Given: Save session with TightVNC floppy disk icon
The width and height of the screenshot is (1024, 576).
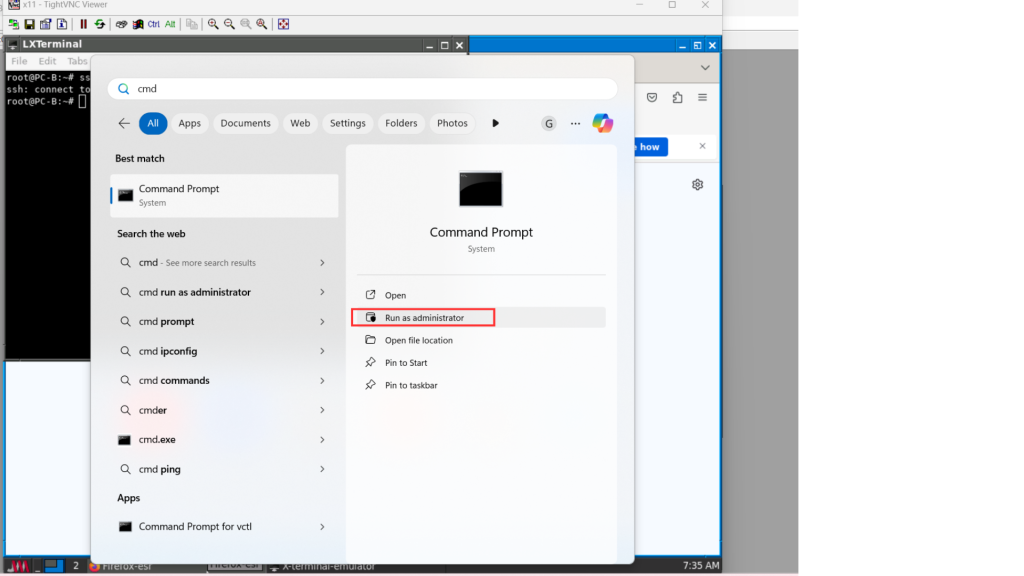Looking at the screenshot, I should pos(30,24).
